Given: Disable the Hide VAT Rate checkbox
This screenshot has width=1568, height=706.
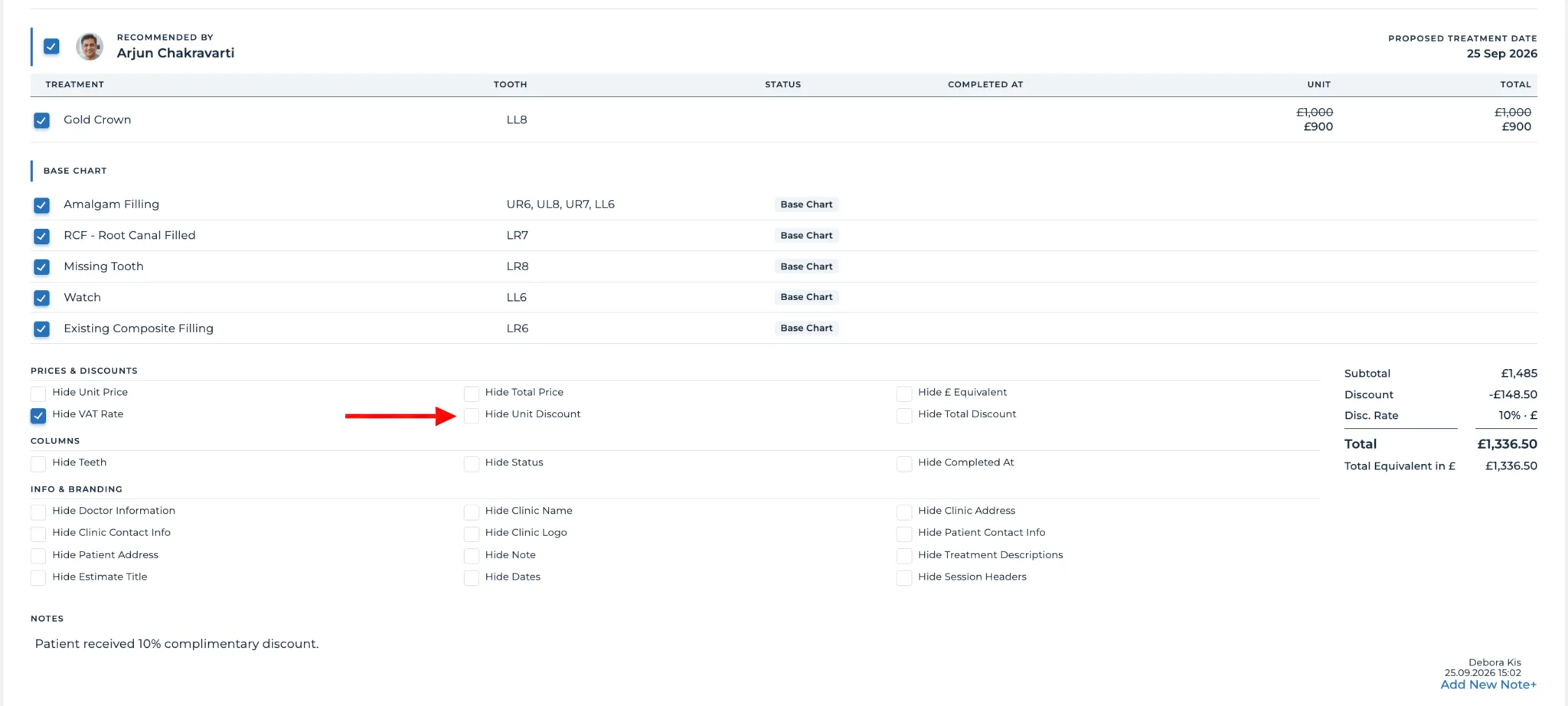Looking at the screenshot, I should pyautogui.click(x=38, y=416).
